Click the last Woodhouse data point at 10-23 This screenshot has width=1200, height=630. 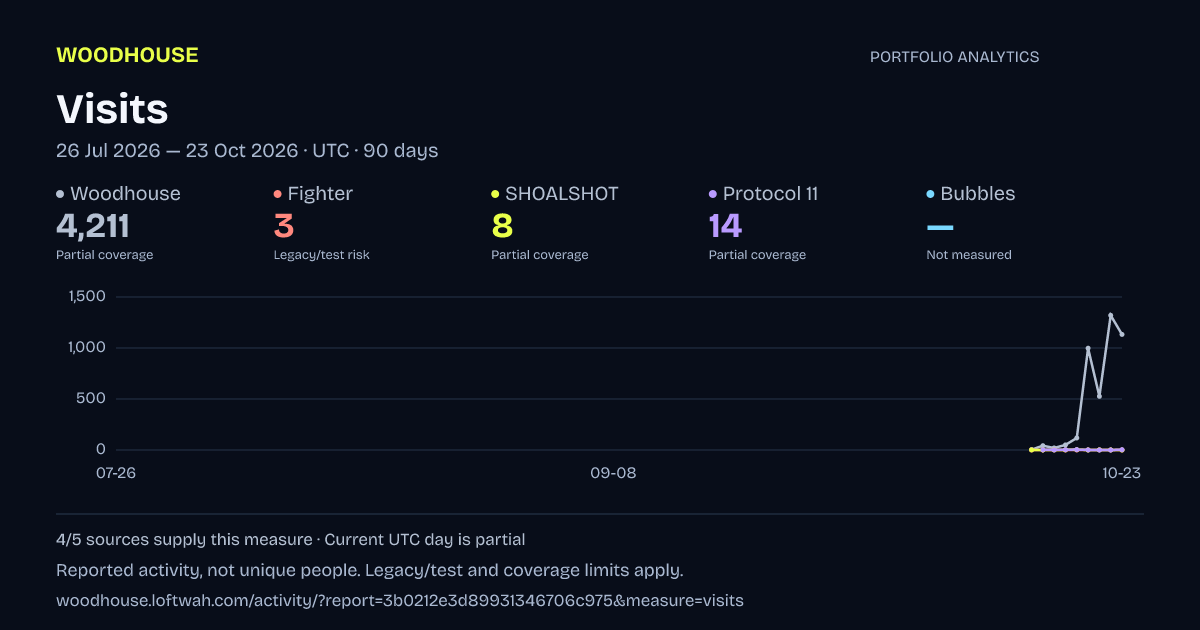click(x=1122, y=334)
